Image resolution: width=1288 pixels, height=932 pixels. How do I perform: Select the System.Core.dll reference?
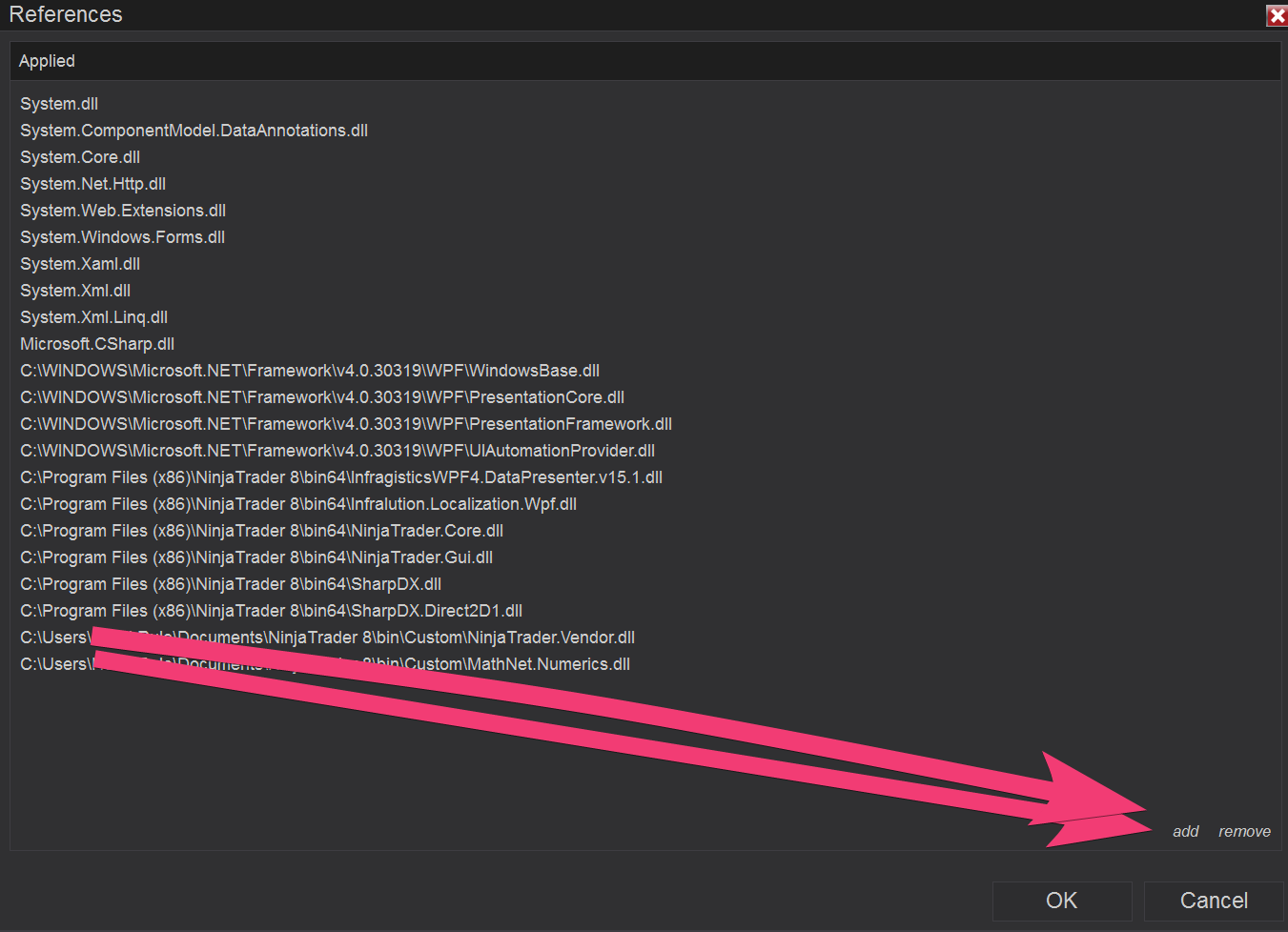click(80, 157)
